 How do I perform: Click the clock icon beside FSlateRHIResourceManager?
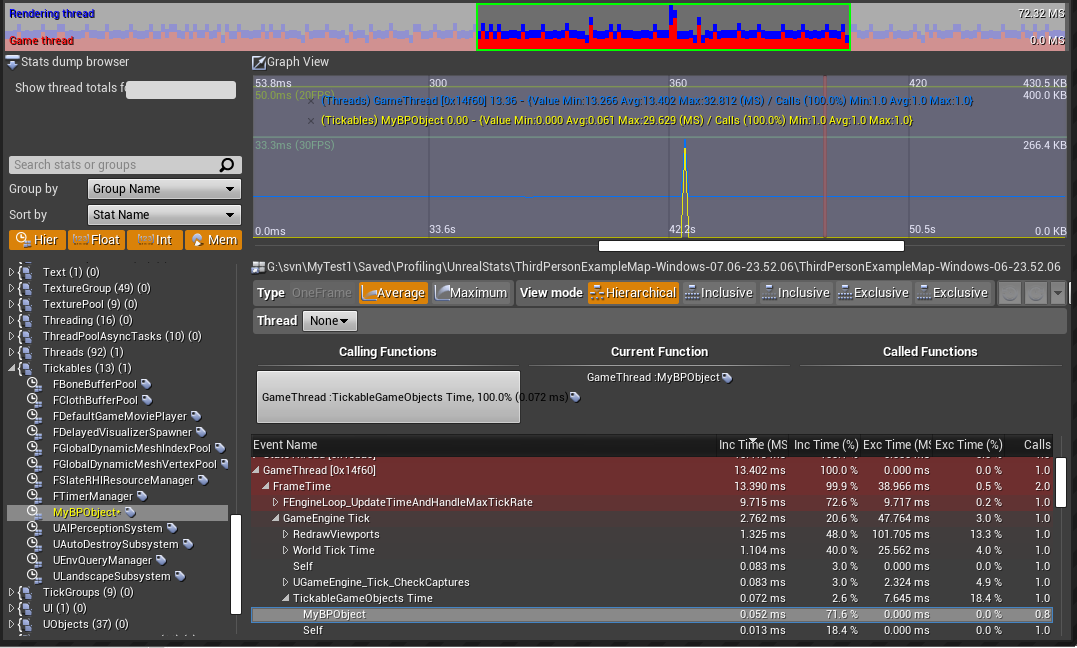tap(34, 479)
